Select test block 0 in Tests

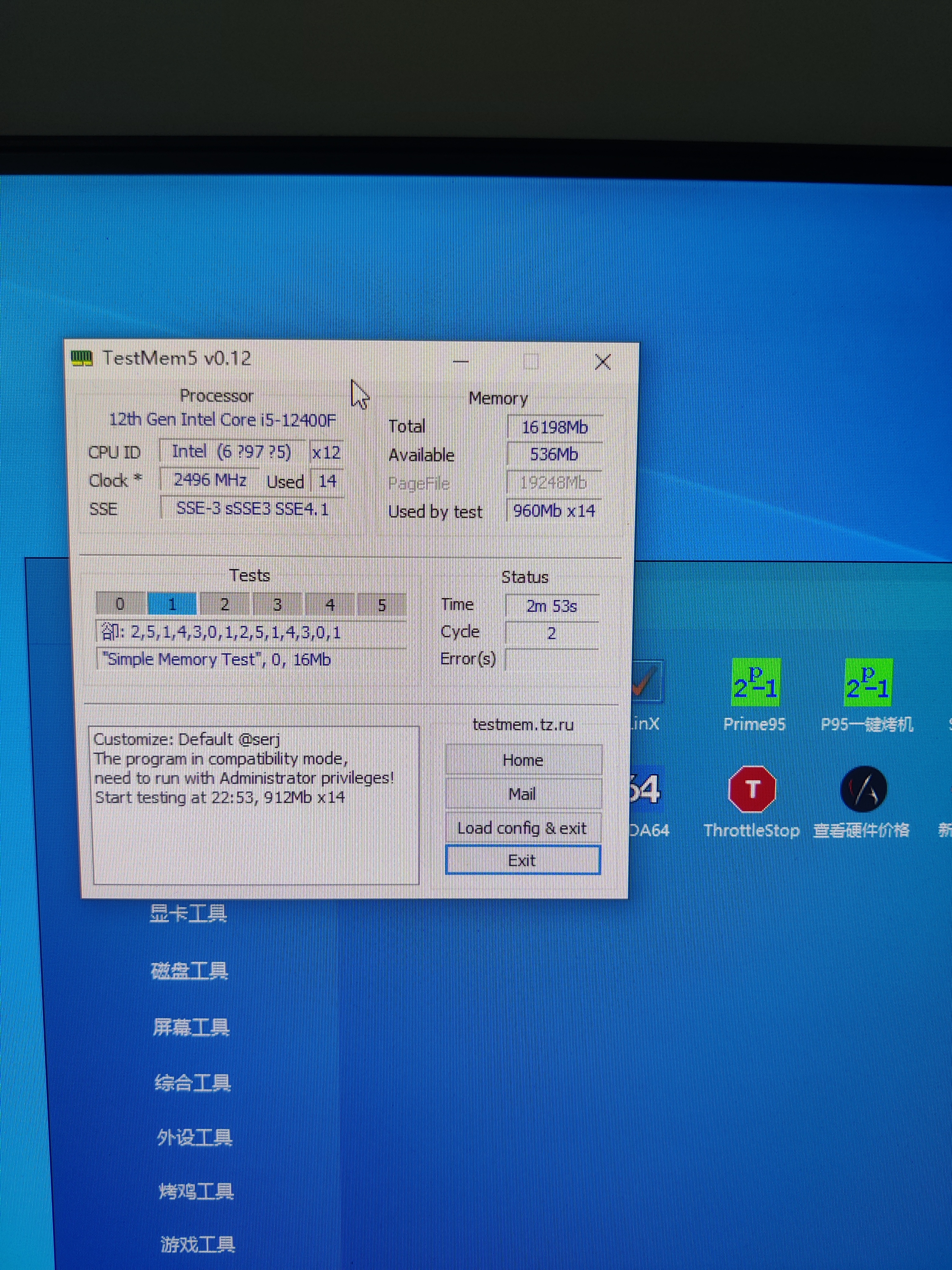click(x=120, y=604)
